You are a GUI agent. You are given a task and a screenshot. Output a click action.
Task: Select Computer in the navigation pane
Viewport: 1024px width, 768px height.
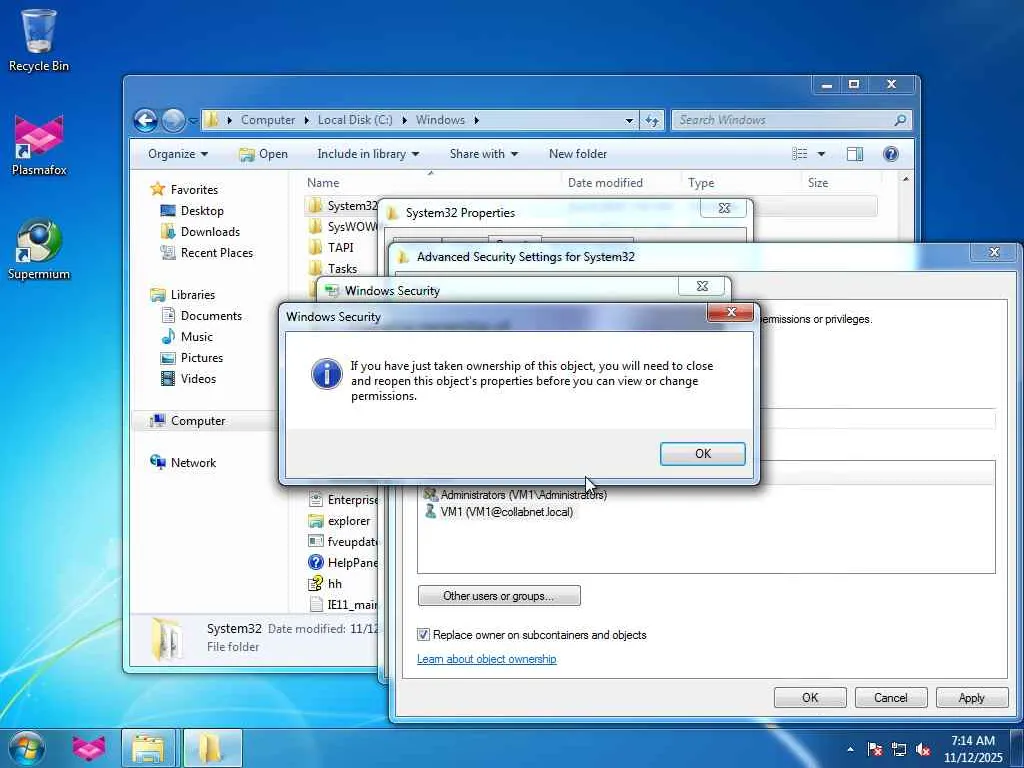pos(198,421)
